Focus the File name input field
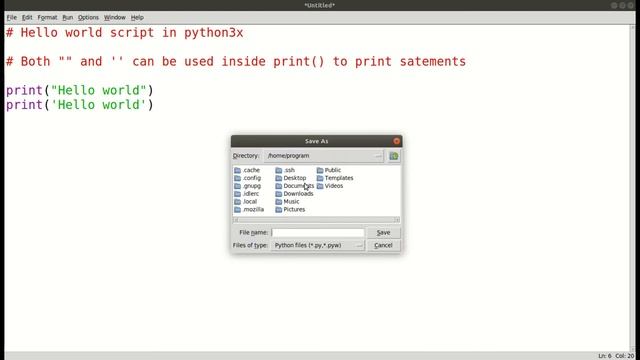 [x=318, y=233]
